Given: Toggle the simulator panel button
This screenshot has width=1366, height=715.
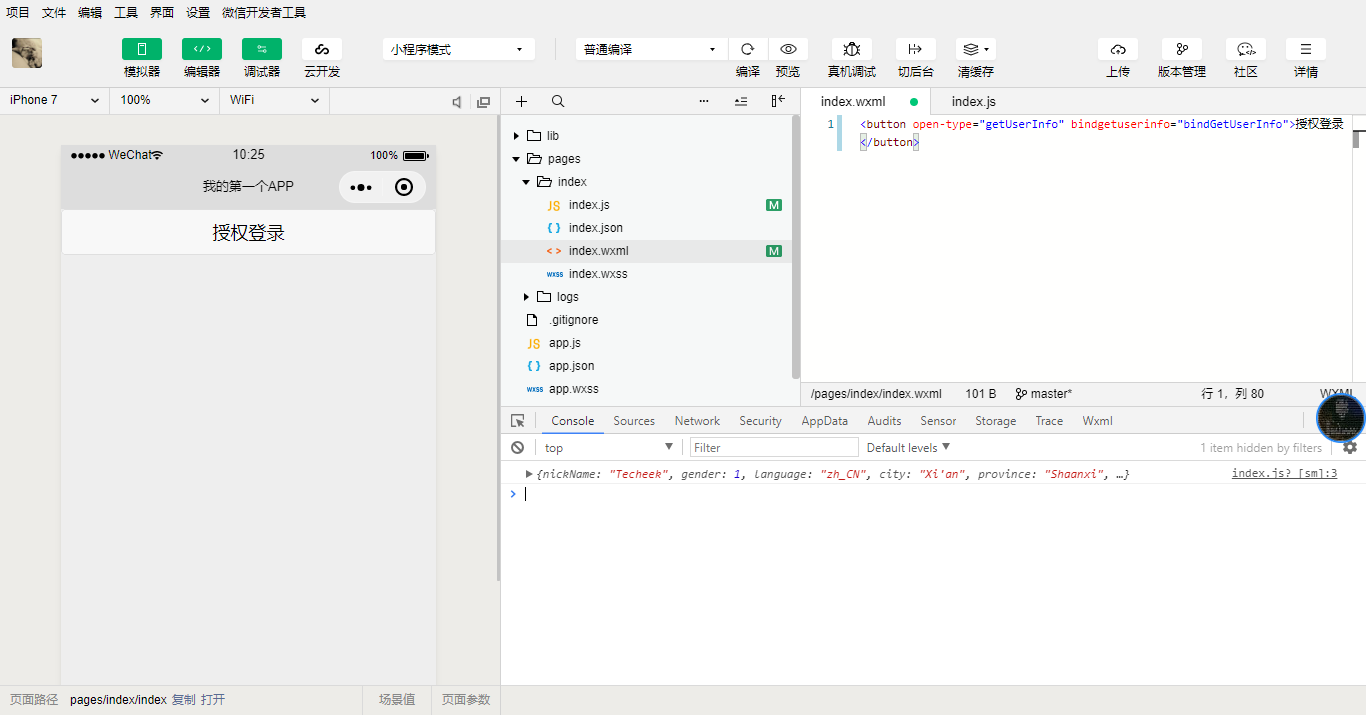Looking at the screenshot, I should (x=142, y=49).
